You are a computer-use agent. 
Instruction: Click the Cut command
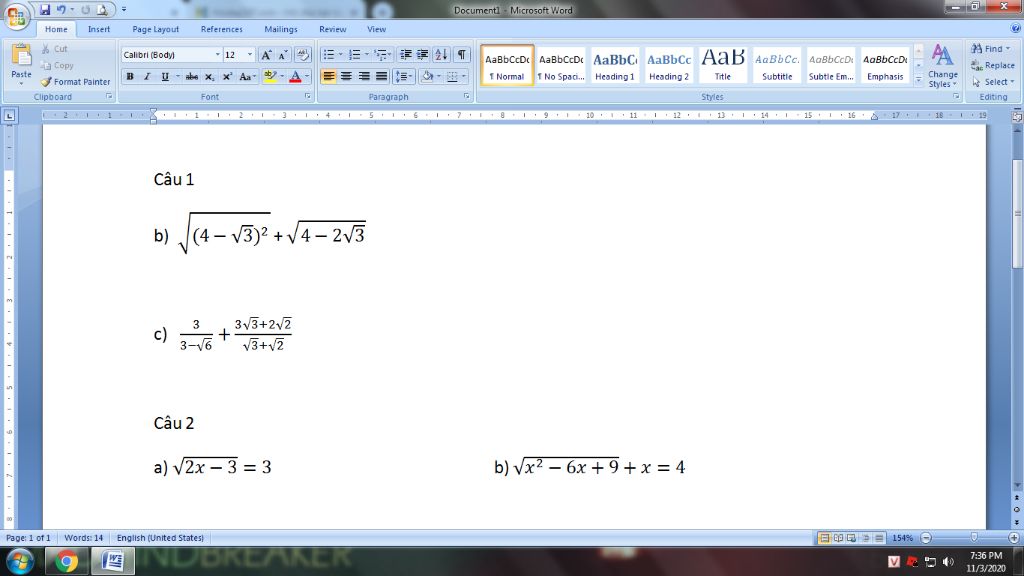54,49
